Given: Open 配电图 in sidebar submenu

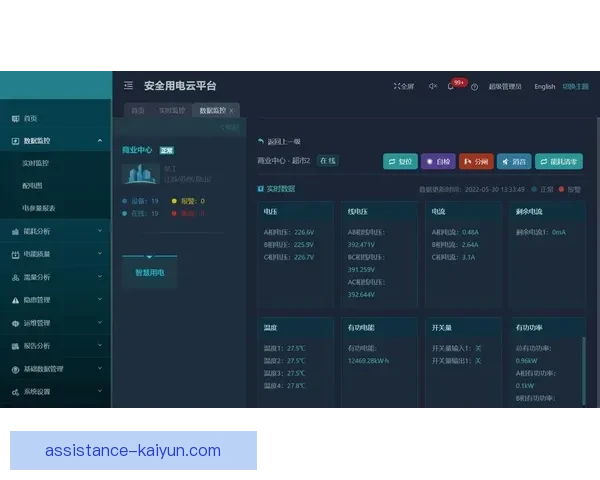Looking at the screenshot, I should pyautogui.click(x=32, y=186).
